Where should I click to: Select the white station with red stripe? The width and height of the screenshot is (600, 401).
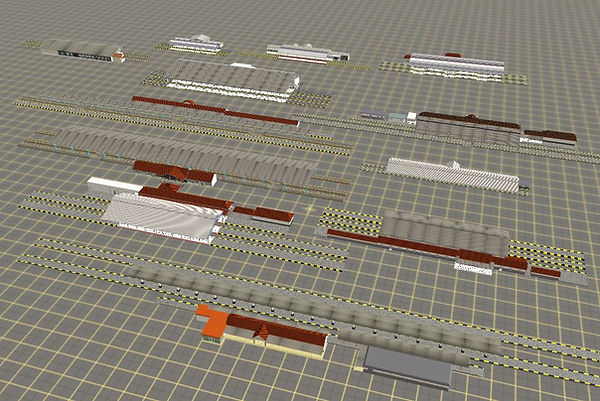[x=308, y=54]
